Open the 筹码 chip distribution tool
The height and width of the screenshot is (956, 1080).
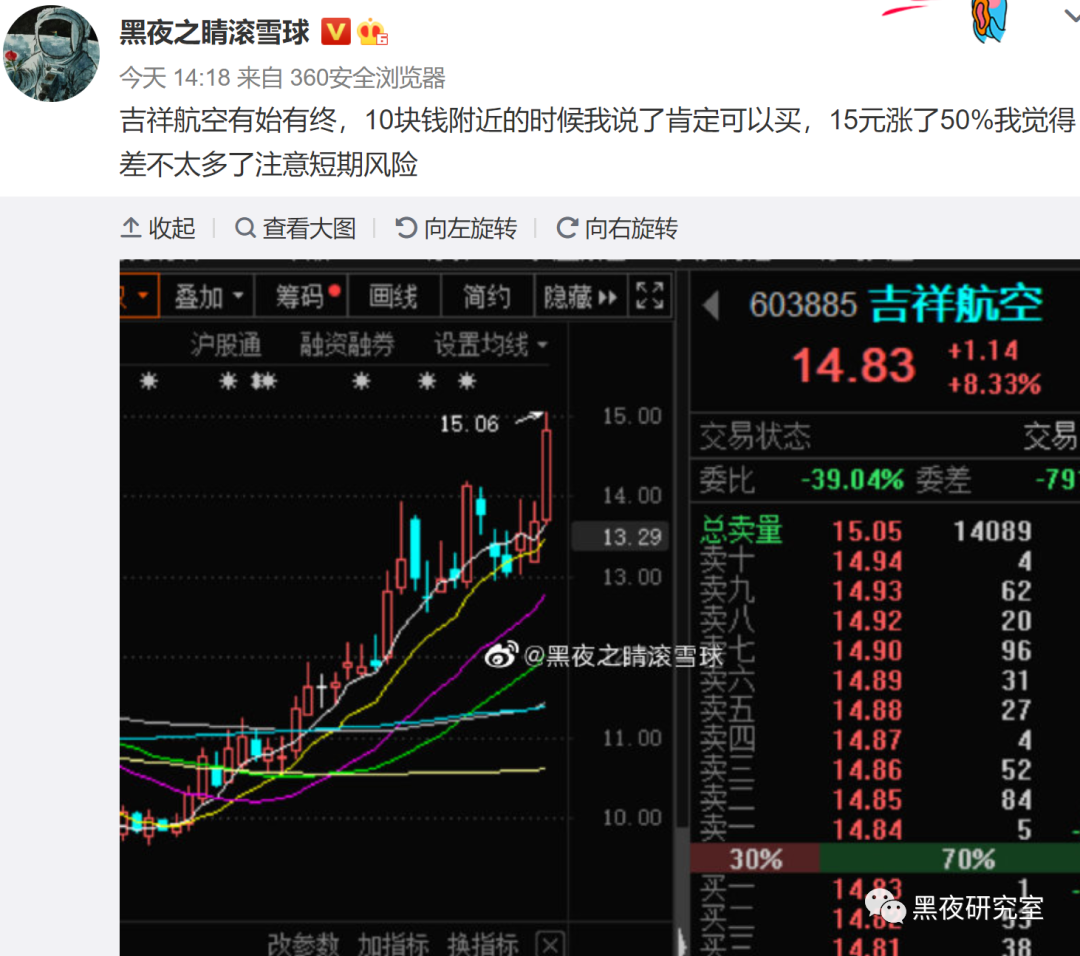pyautogui.click(x=302, y=296)
